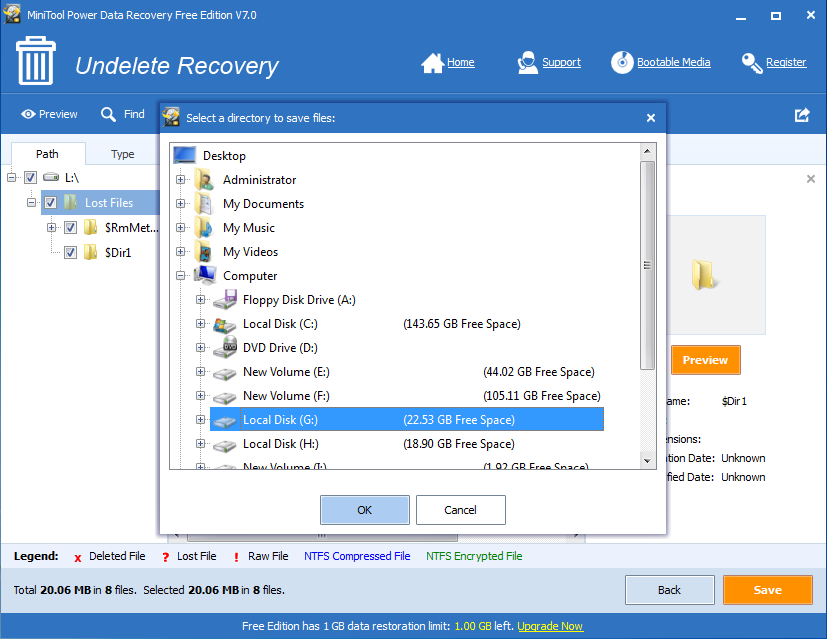The height and width of the screenshot is (639, 827).
Task: Open the Home link
Action: [460, 62]
